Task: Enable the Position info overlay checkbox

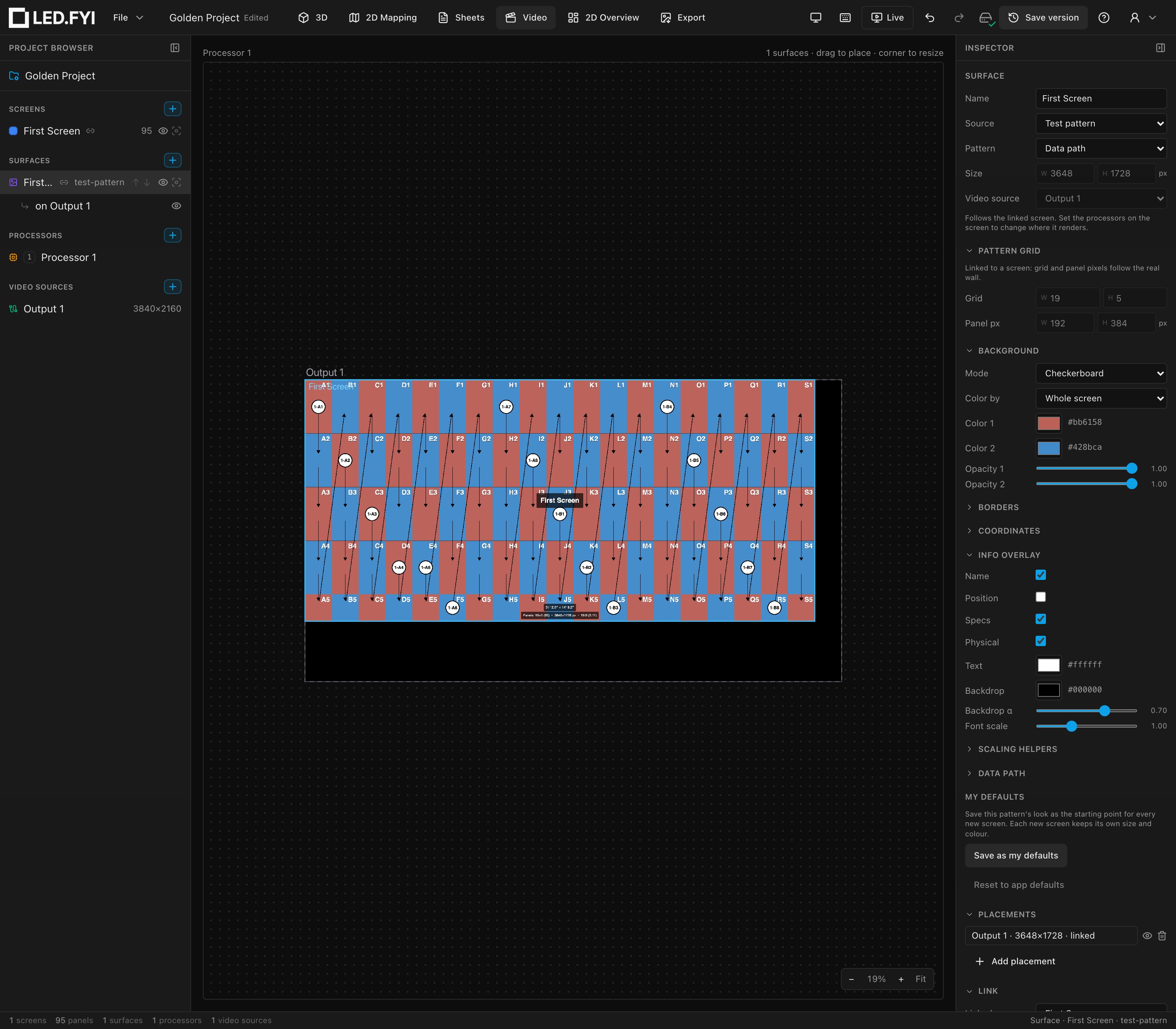Action: [x=1040, y=597]
